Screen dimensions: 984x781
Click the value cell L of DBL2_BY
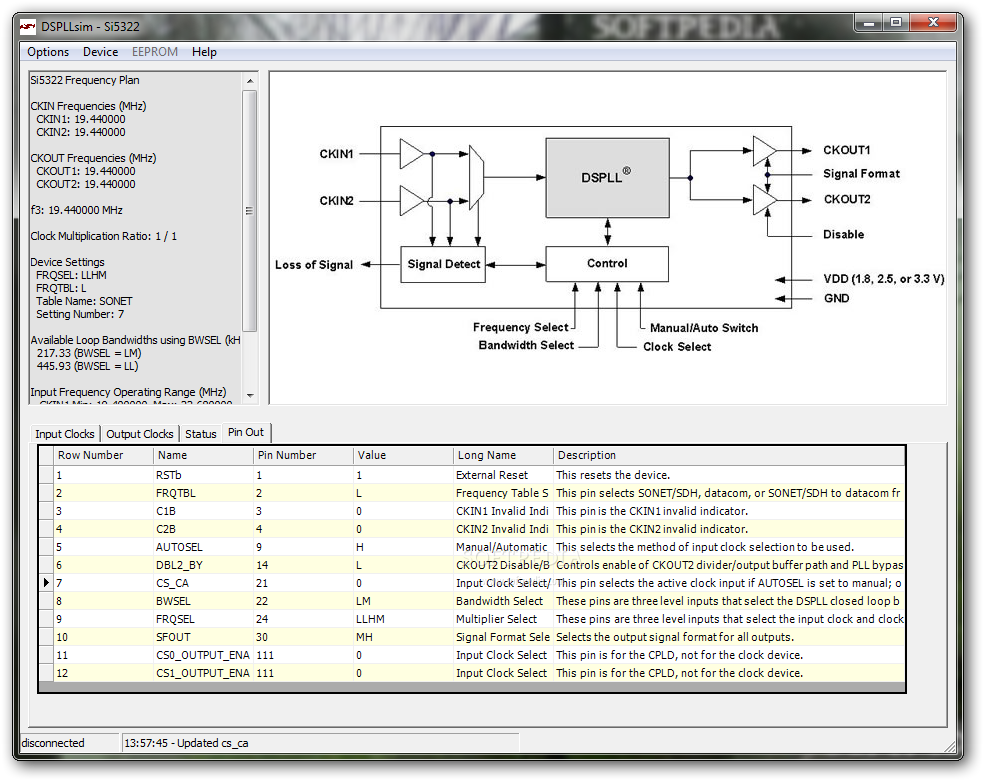(404, 565)
